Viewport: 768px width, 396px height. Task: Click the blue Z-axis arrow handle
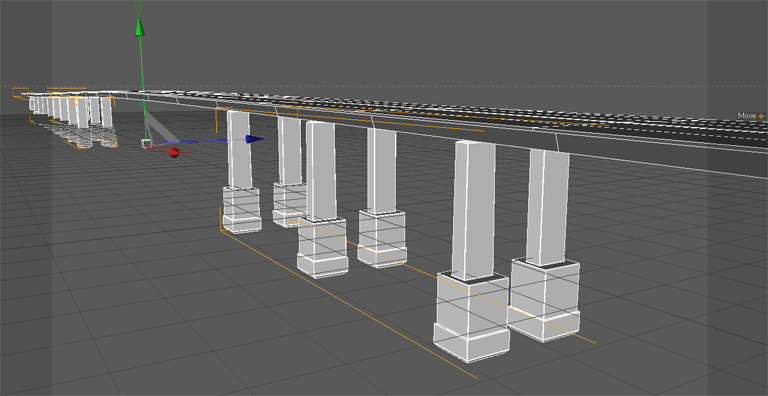pos(254,140)
